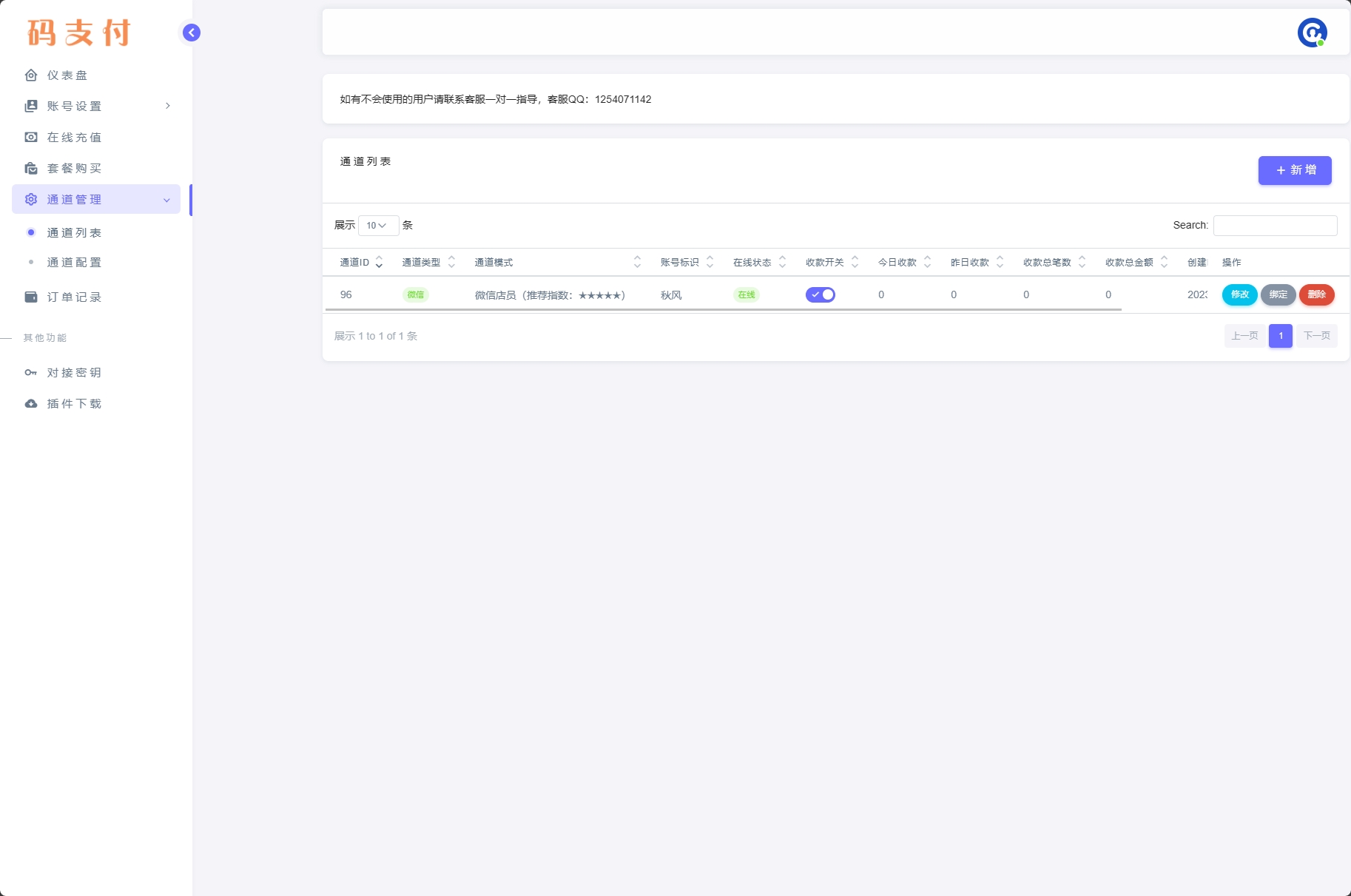Click the 对接密钥 key icon
The height and width of the screenshot is (896, 1351).
[x=31, y=373]
